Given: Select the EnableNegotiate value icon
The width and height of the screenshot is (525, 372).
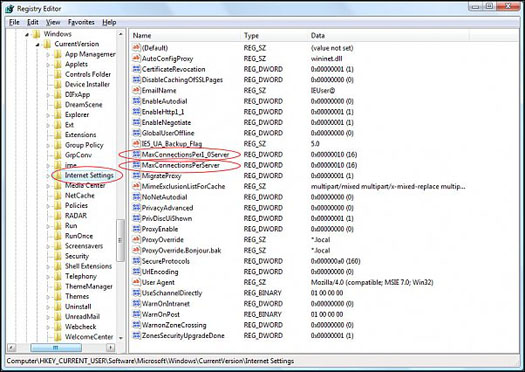Looking at the screenshot, I should [136, 122].
